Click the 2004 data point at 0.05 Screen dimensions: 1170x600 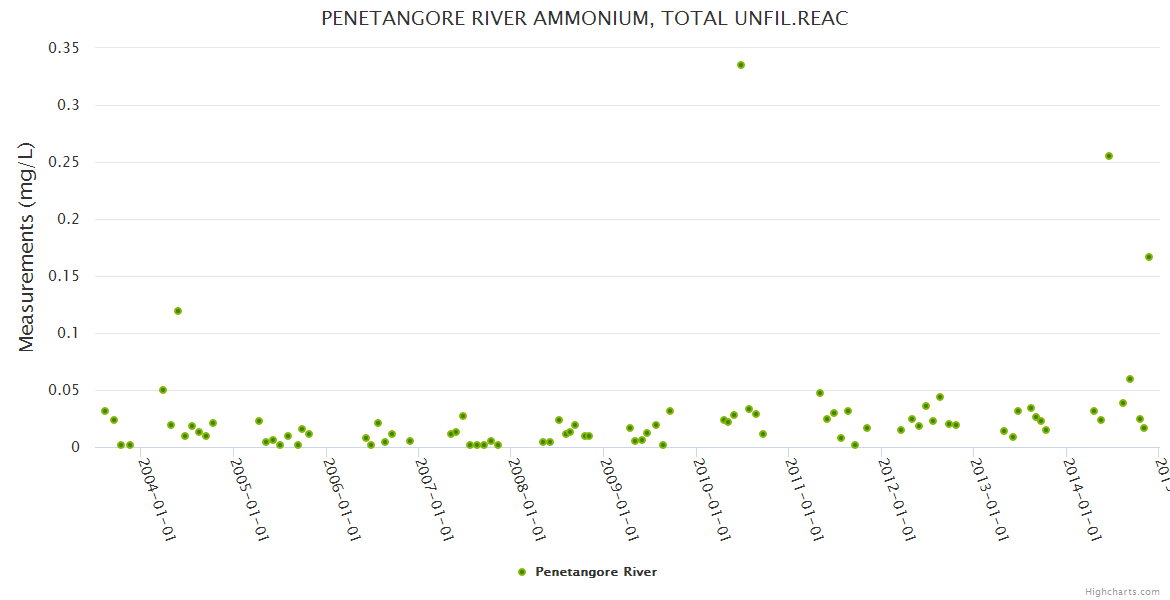click(x=163, y=390)
